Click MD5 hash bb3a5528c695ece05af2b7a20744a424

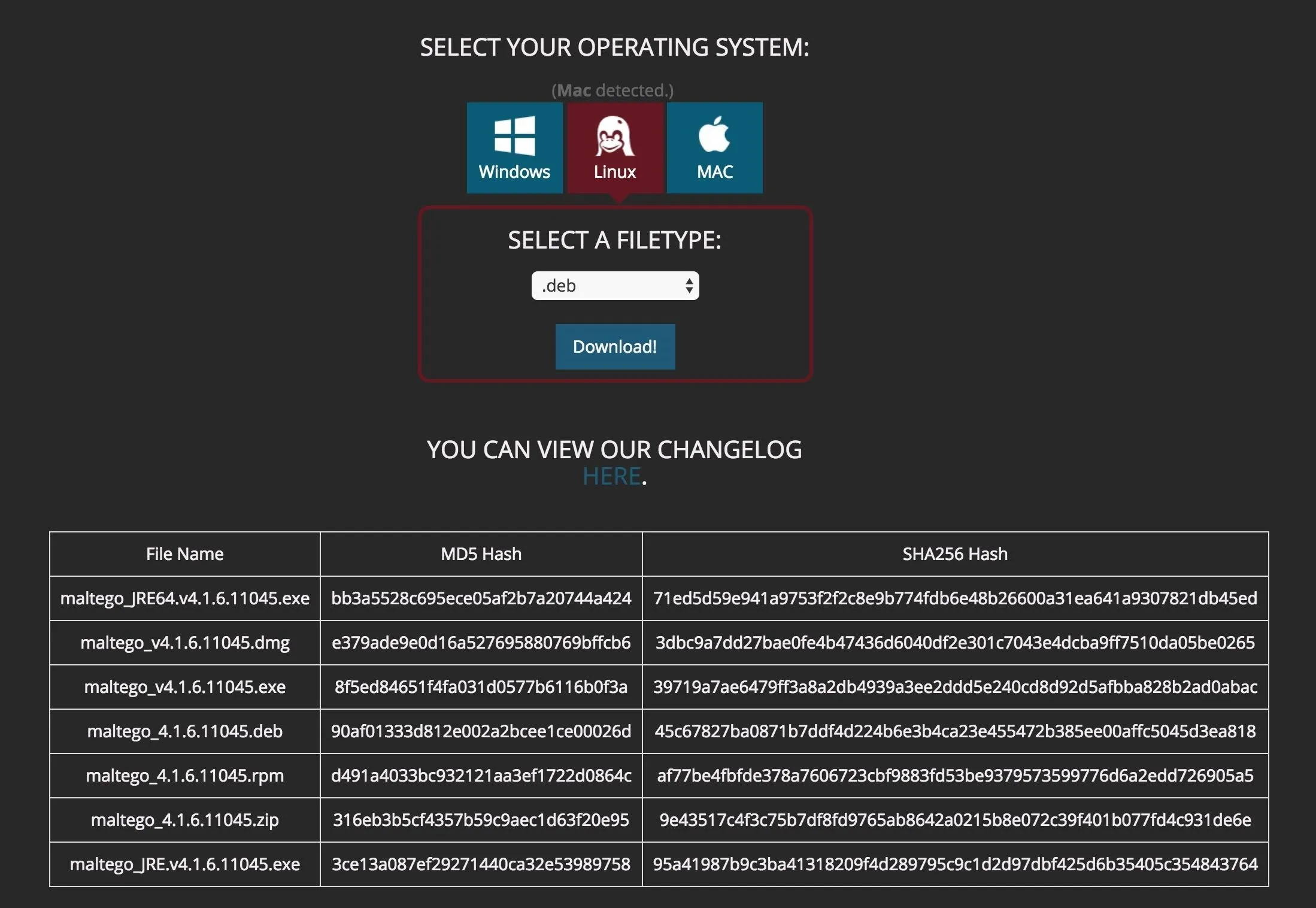click(481, 598)
